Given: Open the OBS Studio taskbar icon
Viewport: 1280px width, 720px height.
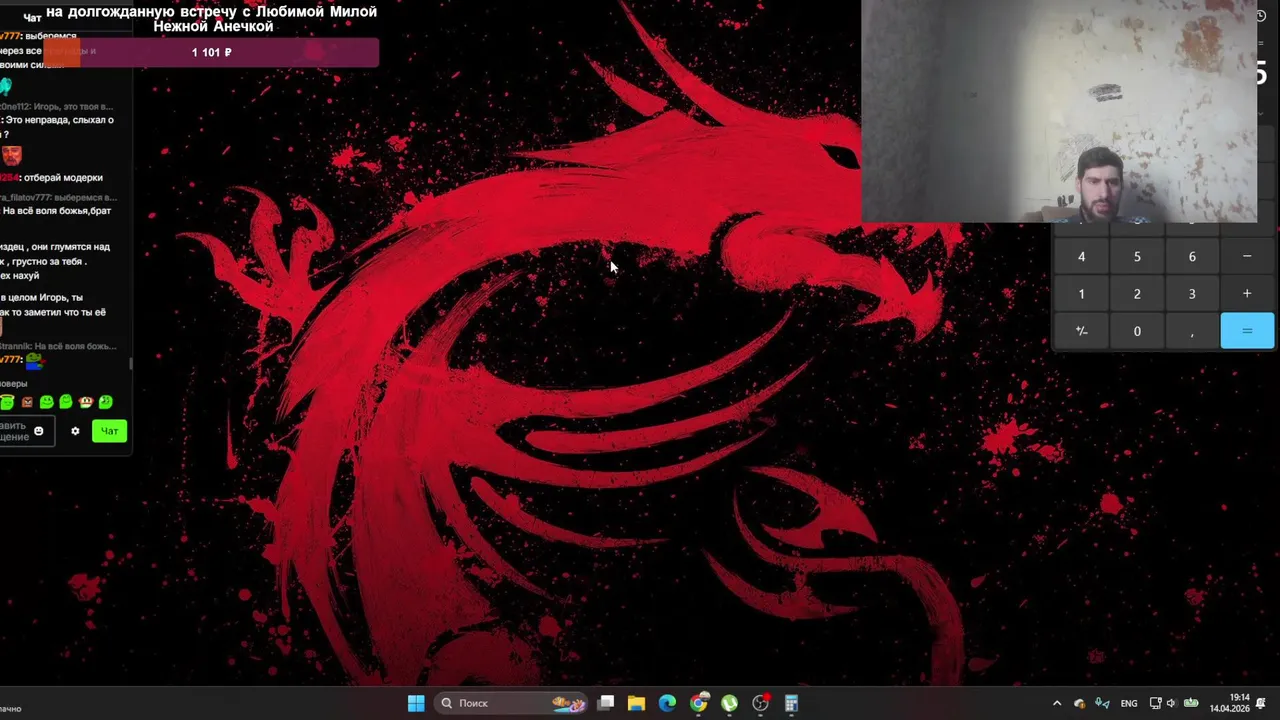Looking at the screenshot, I should (761, 703).
